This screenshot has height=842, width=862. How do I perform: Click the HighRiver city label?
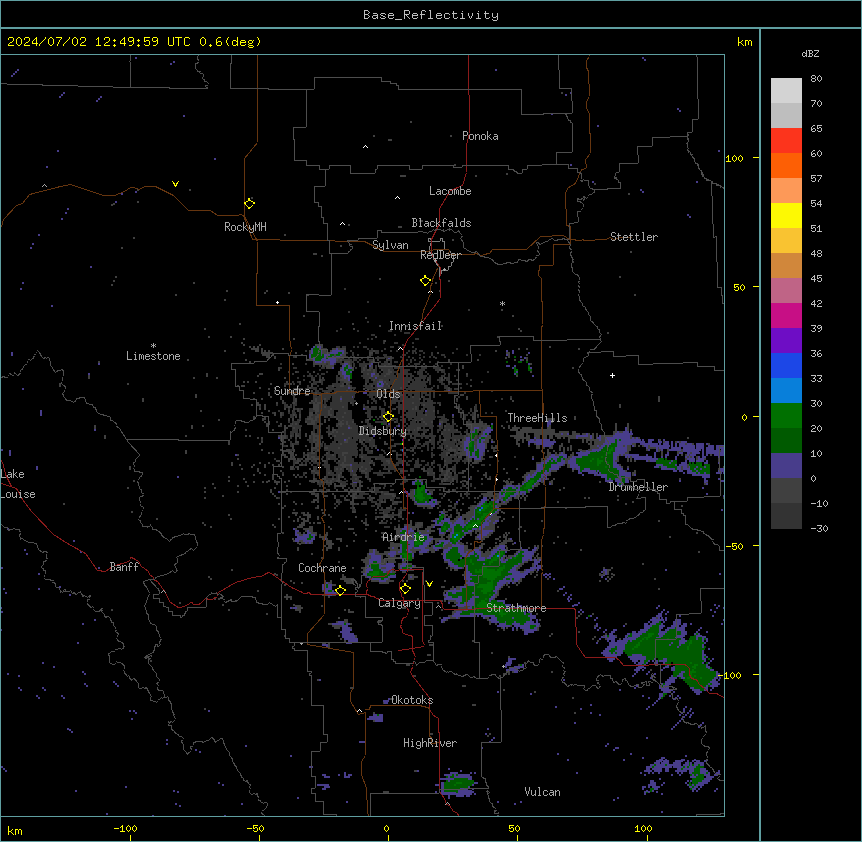430,743
